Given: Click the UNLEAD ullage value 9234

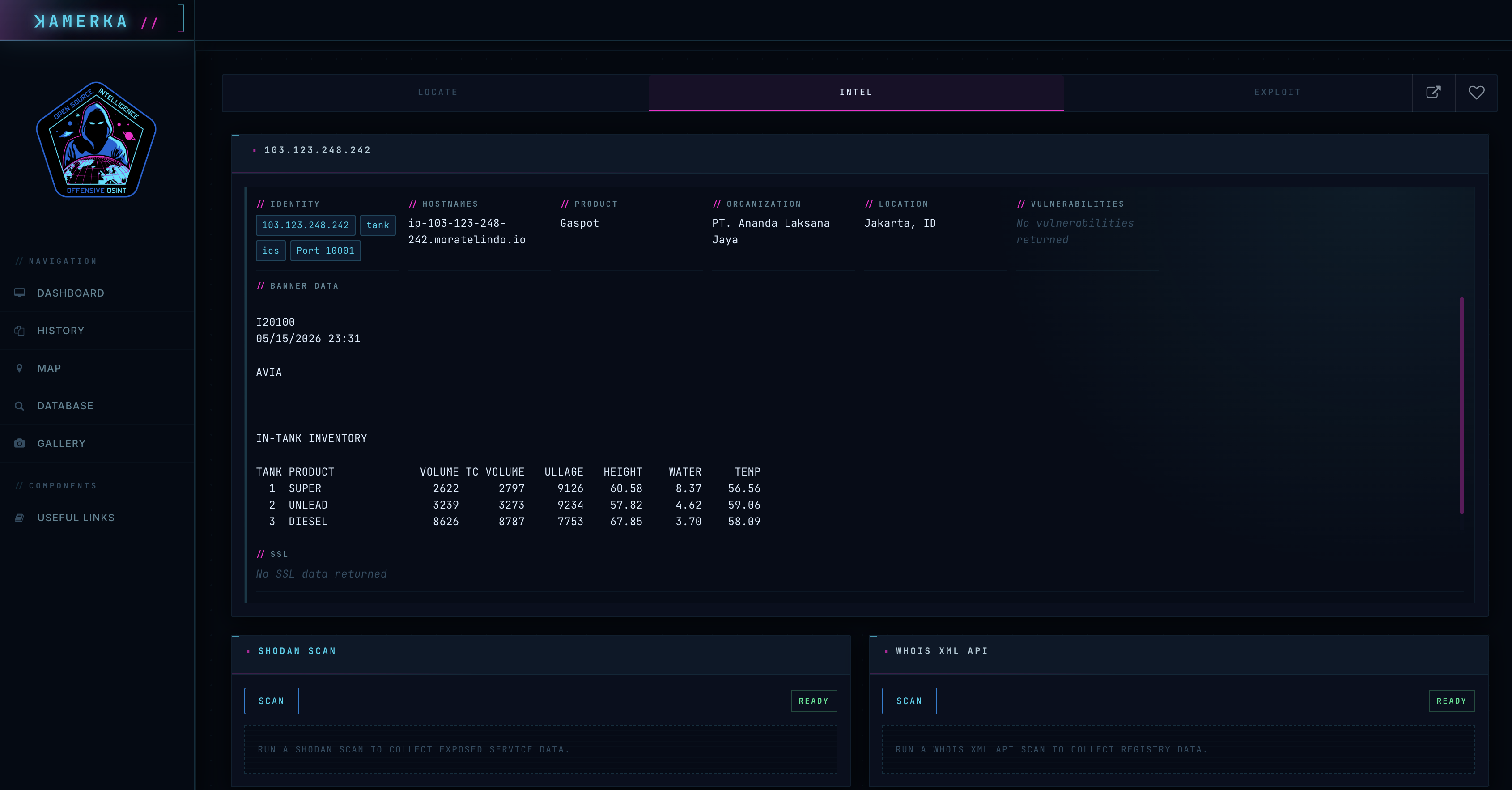Looking at the screenshot, I should [x=570, y=505].
